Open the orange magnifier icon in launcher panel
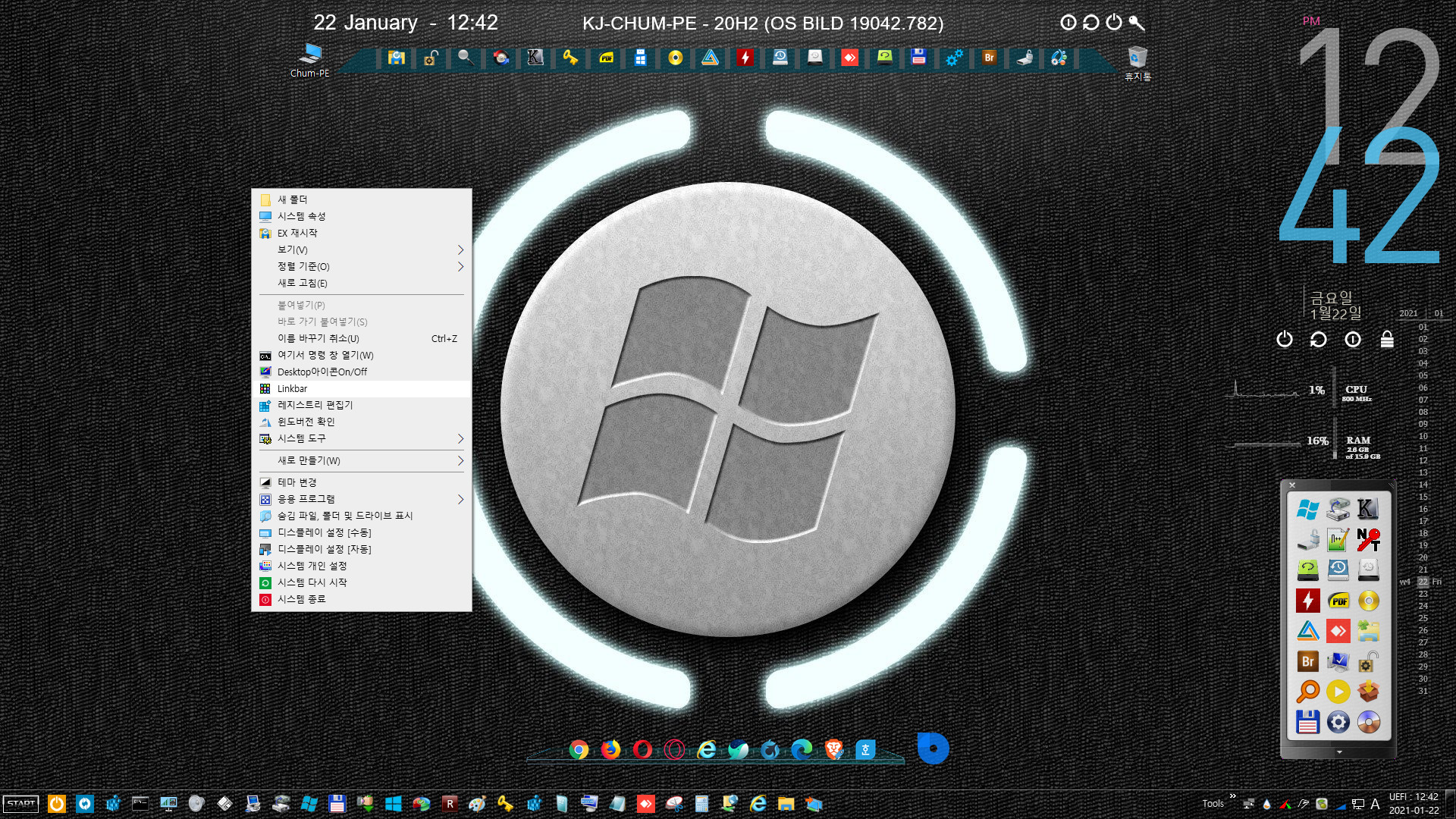This screenshot has height=819, width=1456. coord(1307,691)
